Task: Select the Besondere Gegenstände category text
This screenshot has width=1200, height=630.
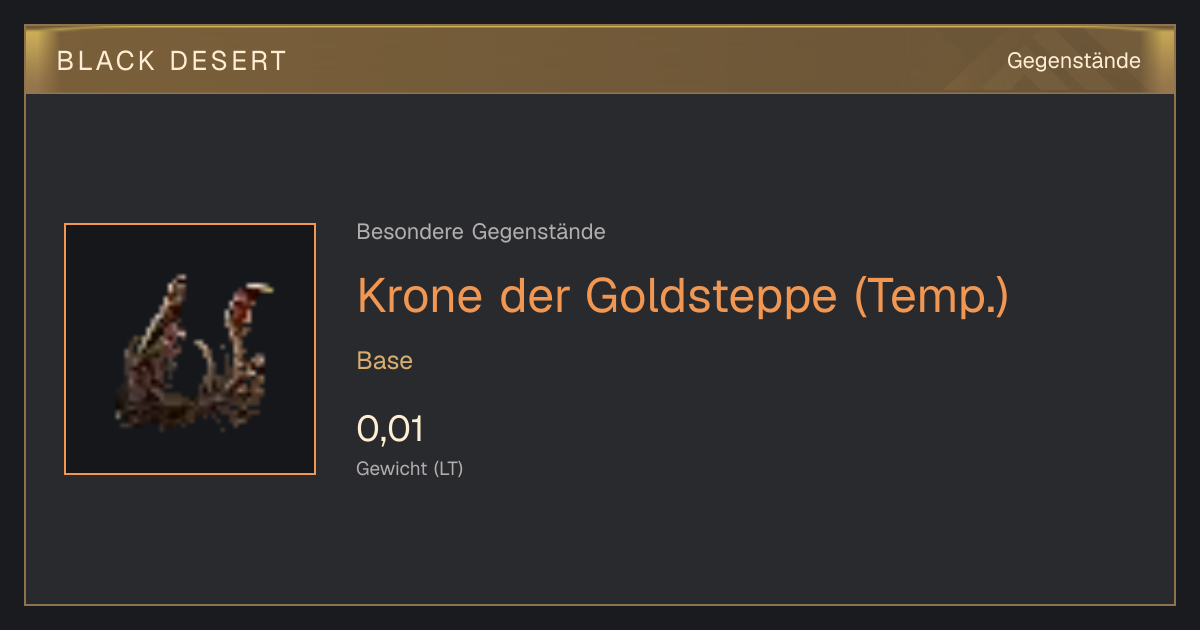Action: click(x=481, y=232)
